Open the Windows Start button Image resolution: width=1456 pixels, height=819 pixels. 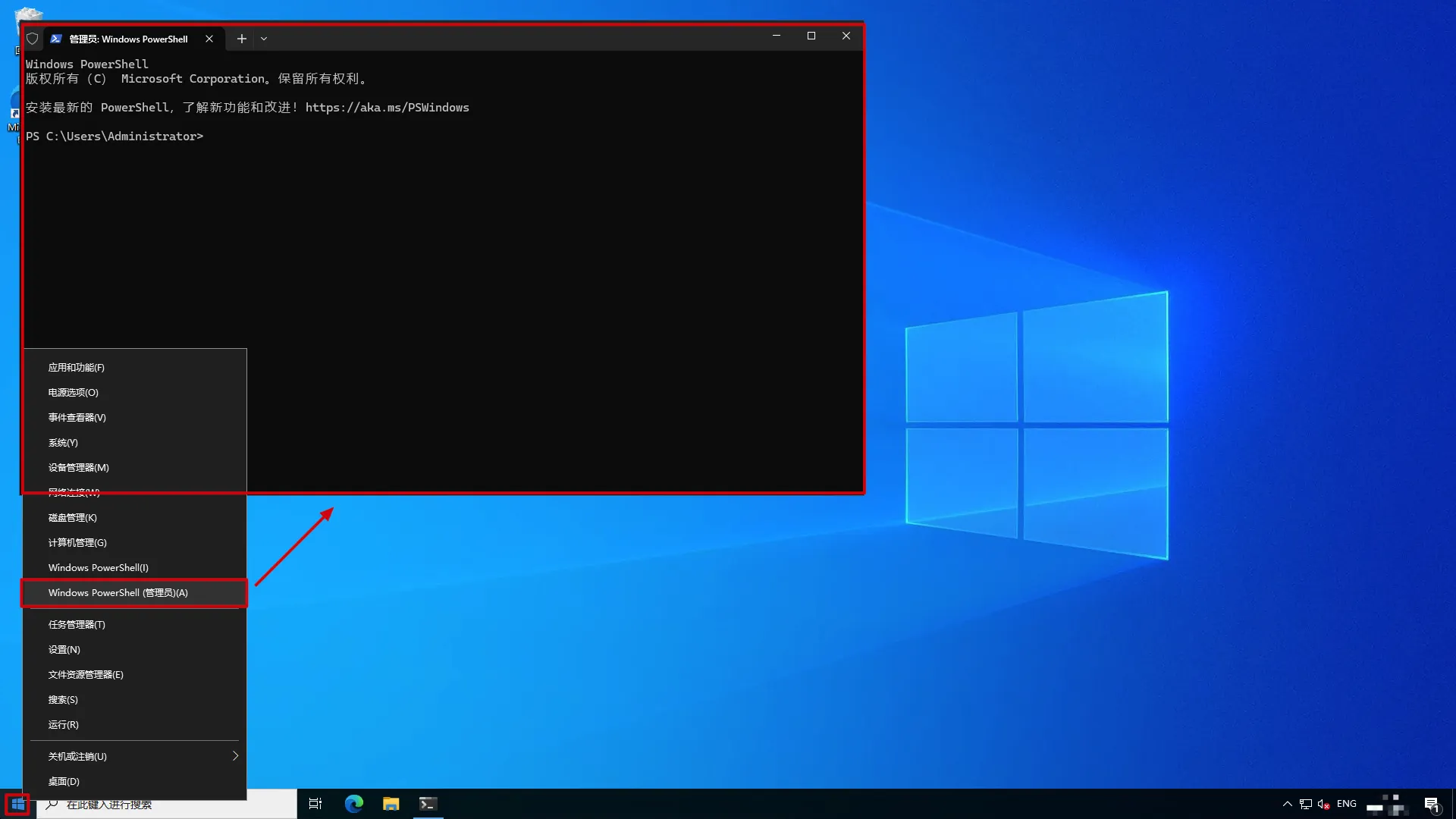(x=17, y=804)
